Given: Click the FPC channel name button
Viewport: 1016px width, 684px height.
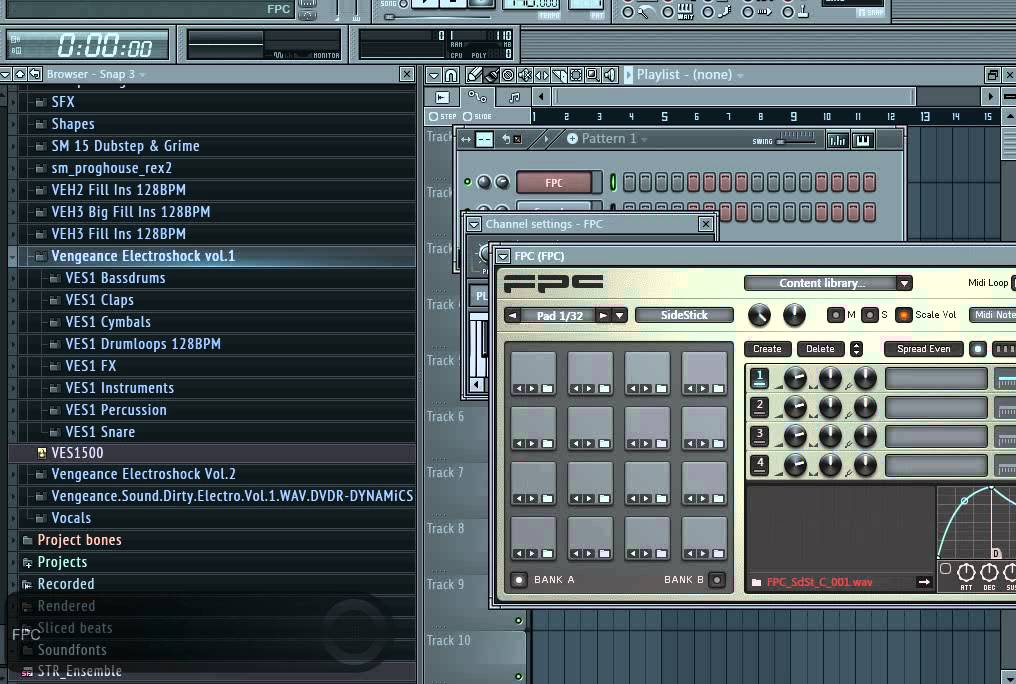Looking at the screenshot, I should pyautogui.click(x=554, y=183).
